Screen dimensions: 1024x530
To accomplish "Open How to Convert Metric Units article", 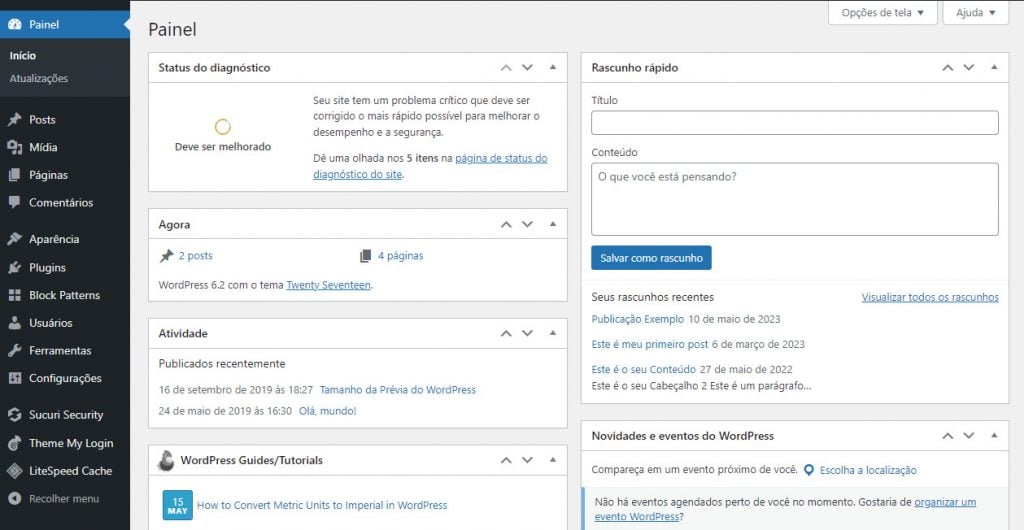I will (x=322, y=505).
